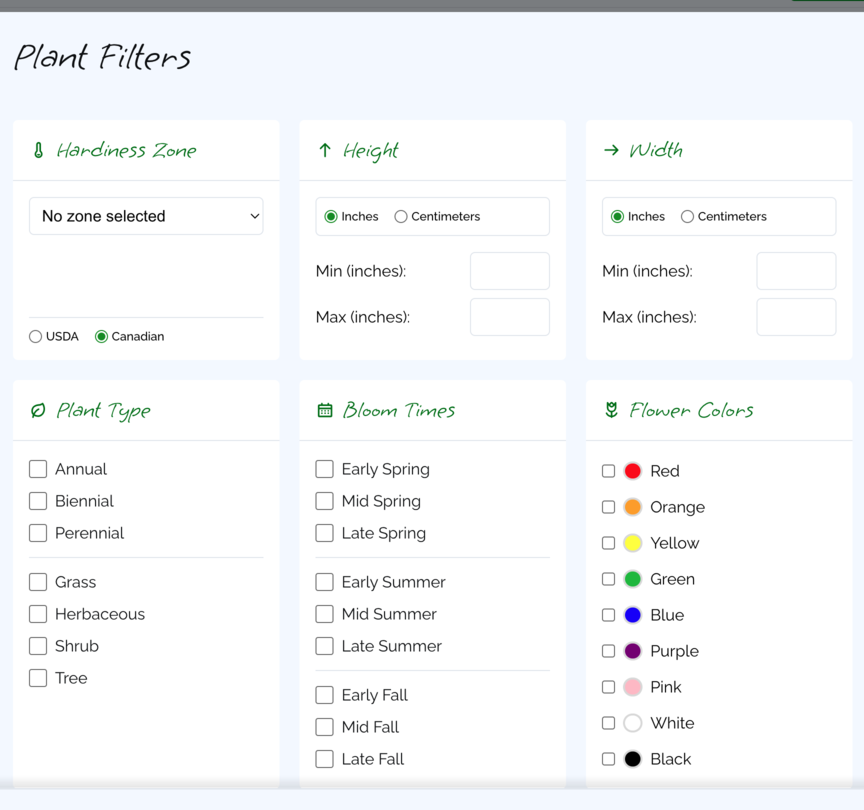Click the Max inches field under Width

coord(796,317)
